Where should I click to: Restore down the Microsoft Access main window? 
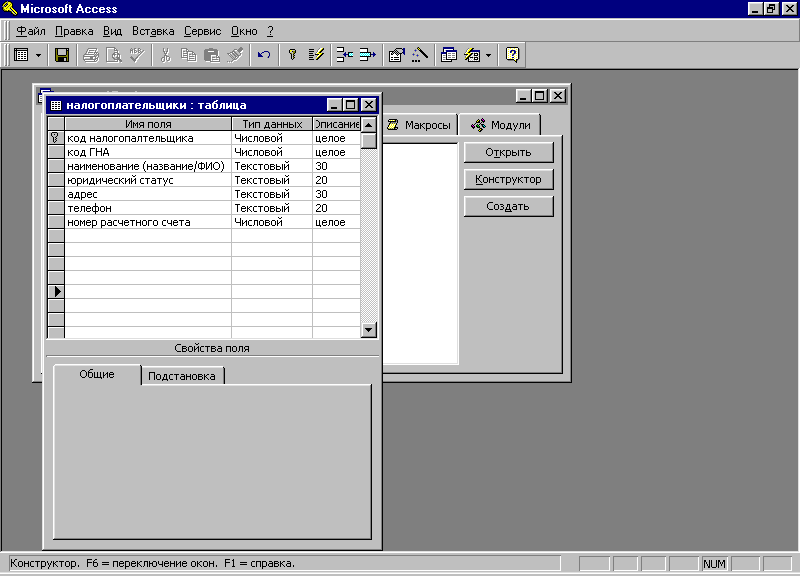[771, 9]
